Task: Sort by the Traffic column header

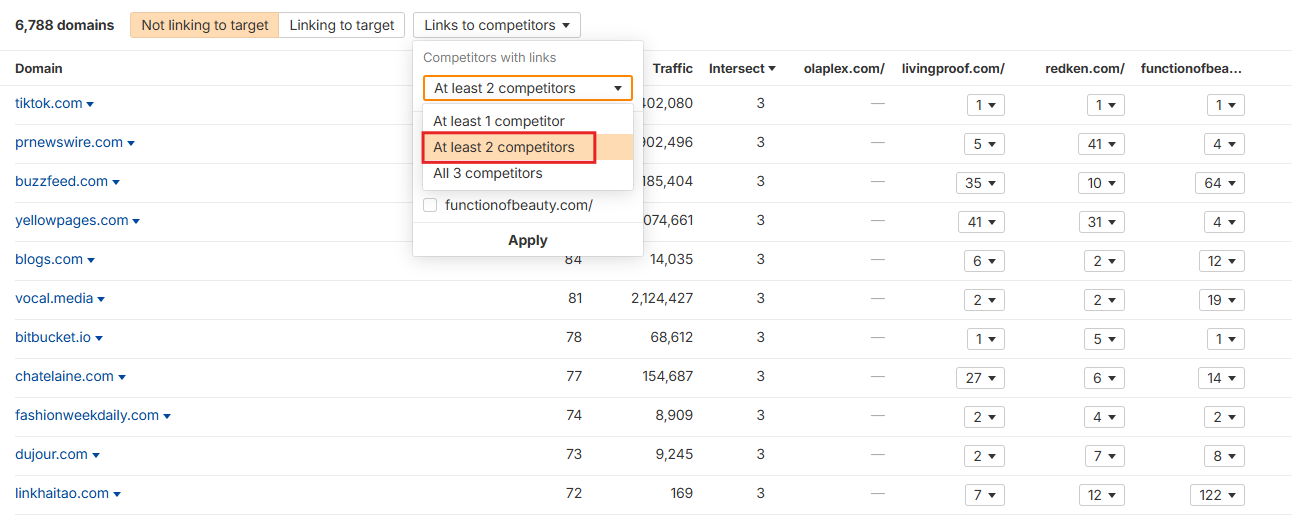Action: coord(673,68)
